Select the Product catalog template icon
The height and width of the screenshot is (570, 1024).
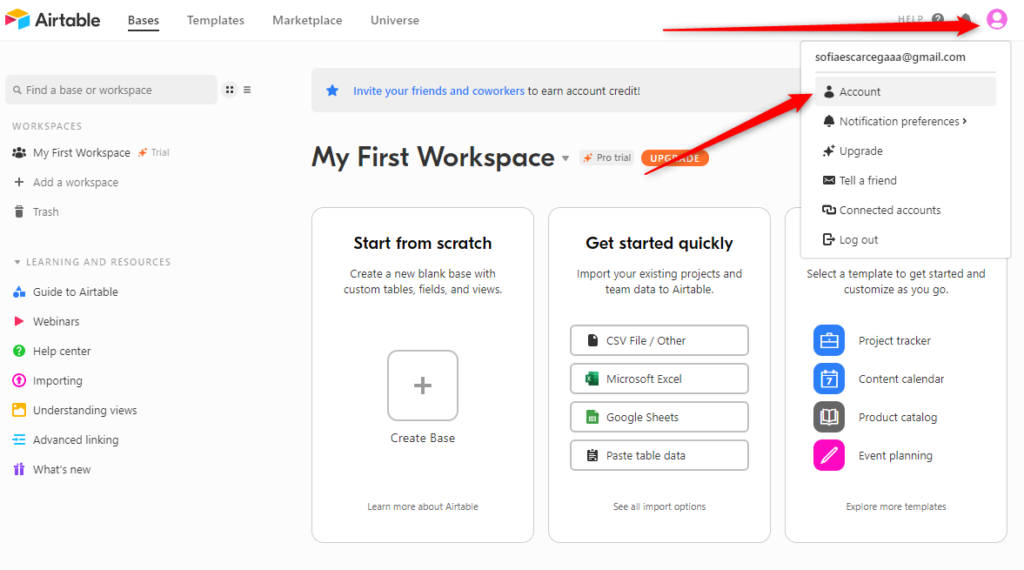829,417
